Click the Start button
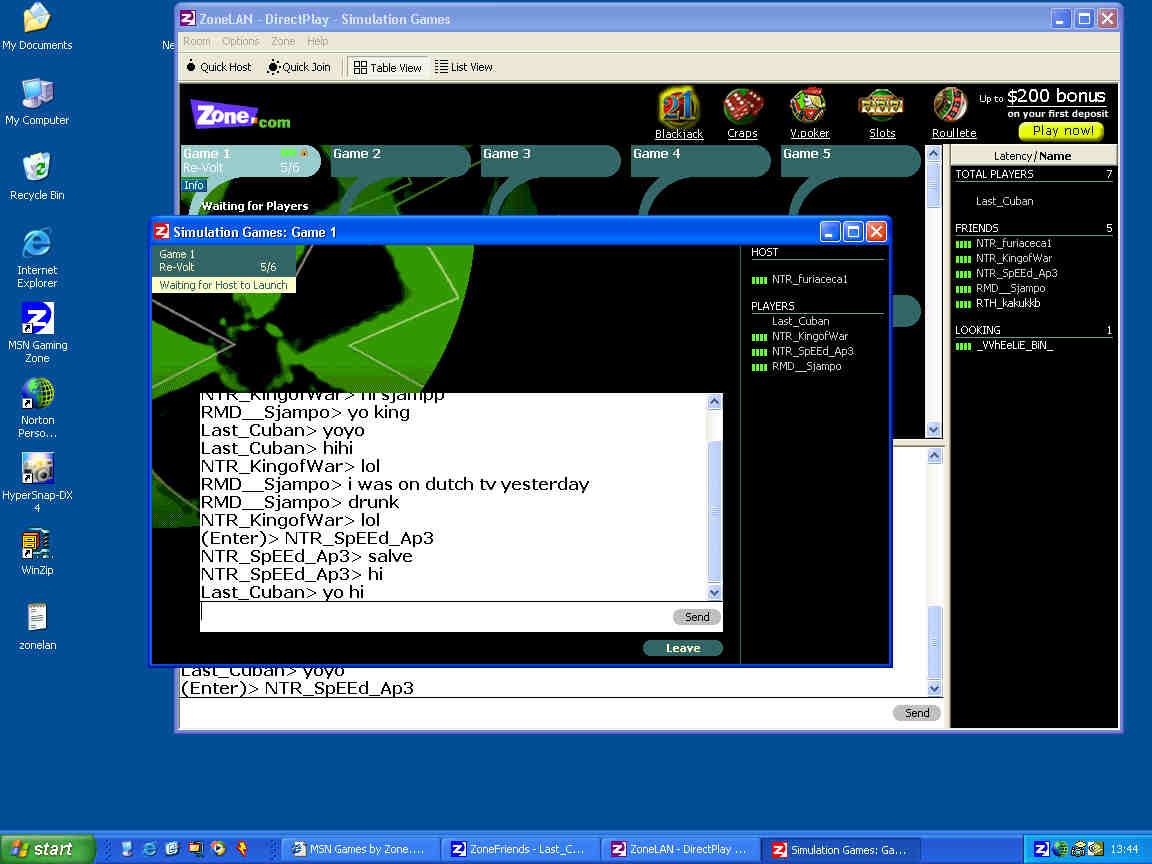 tap(46, 849)
